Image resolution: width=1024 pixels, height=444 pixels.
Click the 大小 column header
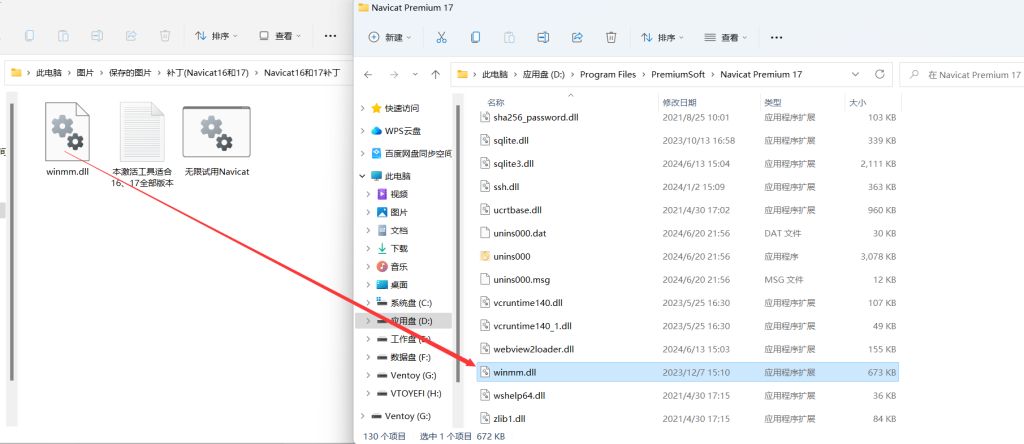pos(858,102)
